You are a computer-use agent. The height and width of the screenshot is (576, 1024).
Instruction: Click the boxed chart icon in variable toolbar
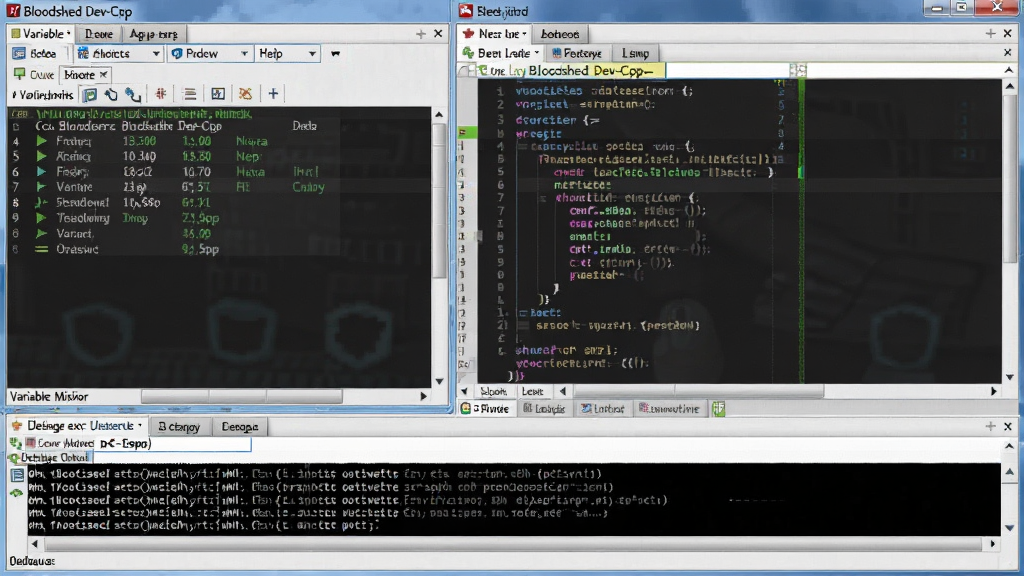(217, 94)
